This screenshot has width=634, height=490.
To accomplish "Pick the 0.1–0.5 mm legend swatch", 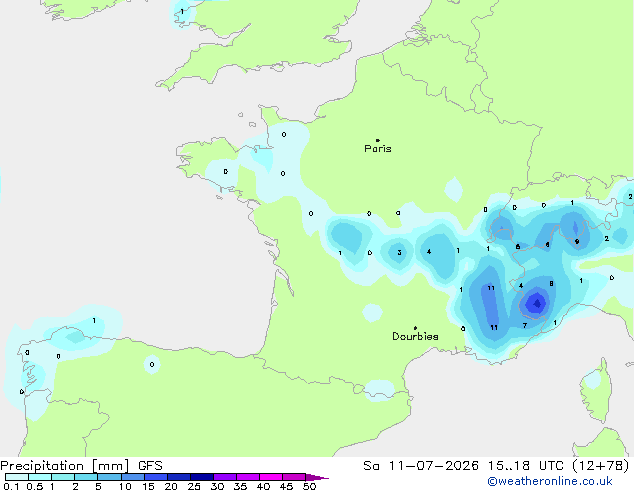I will click(x=17, y=477).
